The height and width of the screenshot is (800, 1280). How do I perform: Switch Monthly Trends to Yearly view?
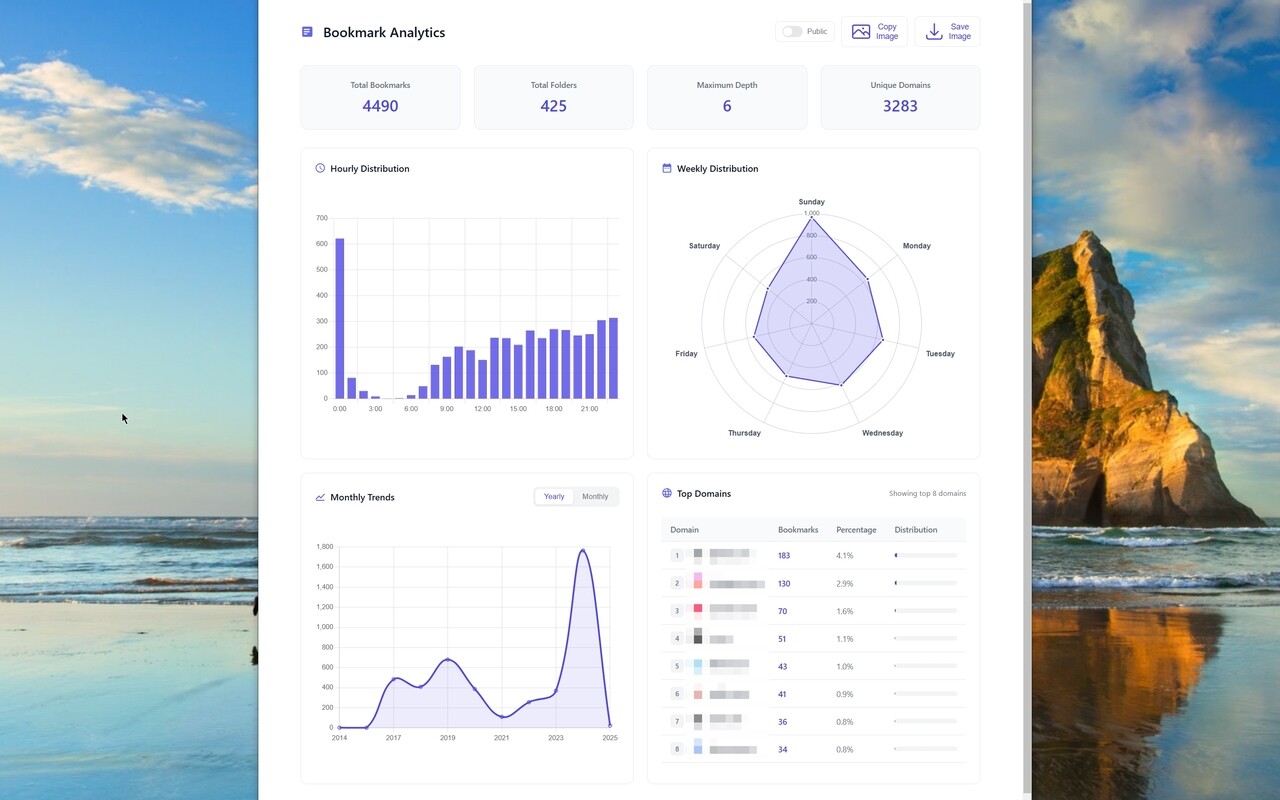[554, 497]
